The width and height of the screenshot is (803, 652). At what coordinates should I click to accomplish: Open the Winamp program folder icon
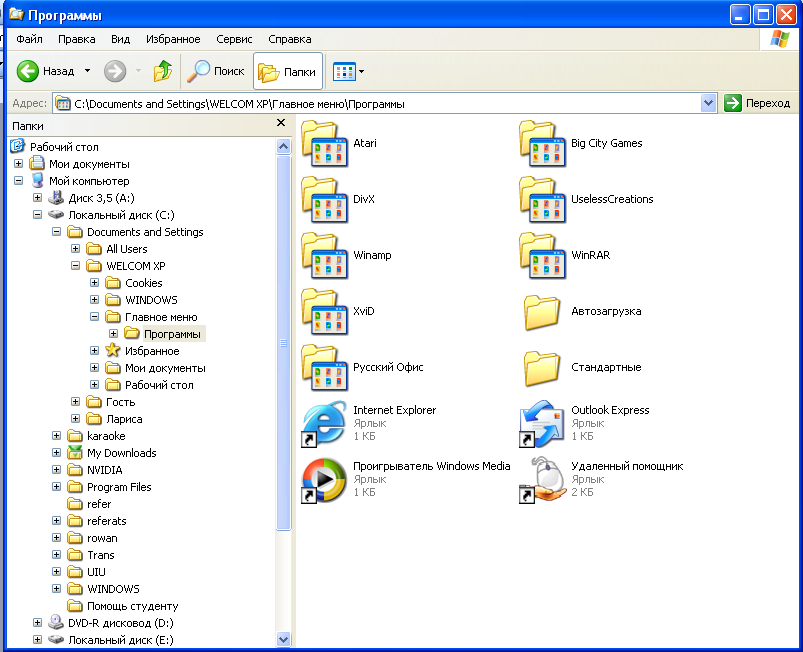(x=325, y=256)
